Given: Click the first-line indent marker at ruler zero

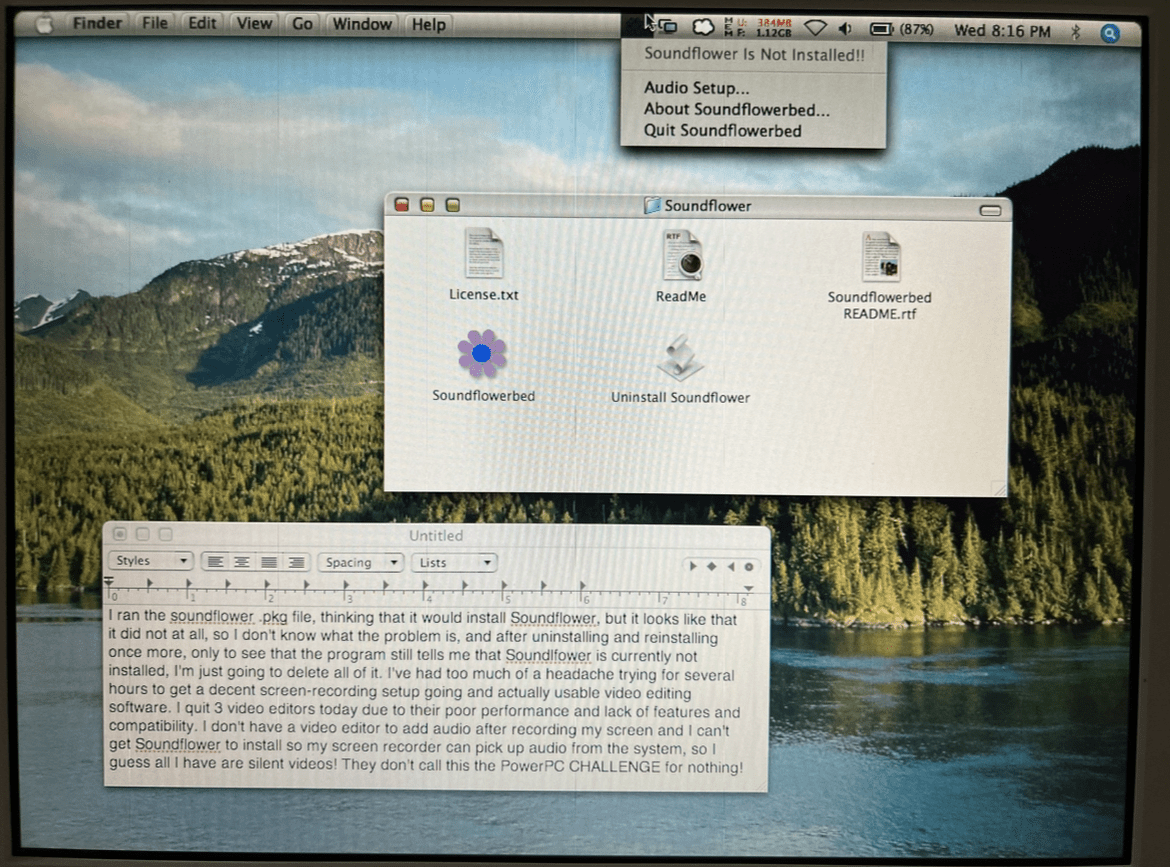Looking at the screenshot, I should (110, 580).
